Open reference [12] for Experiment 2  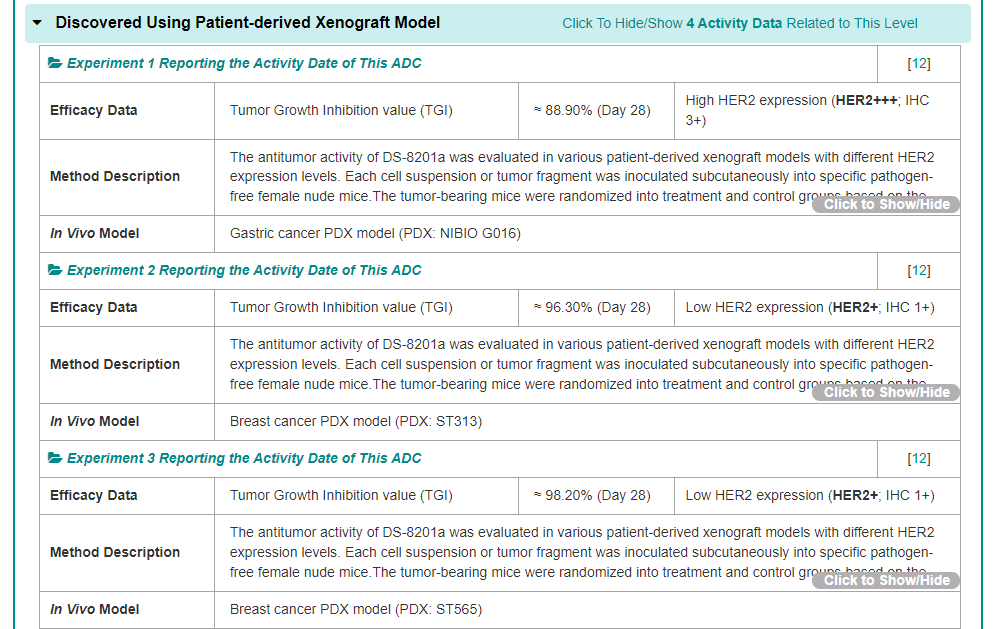pos(918,270)
